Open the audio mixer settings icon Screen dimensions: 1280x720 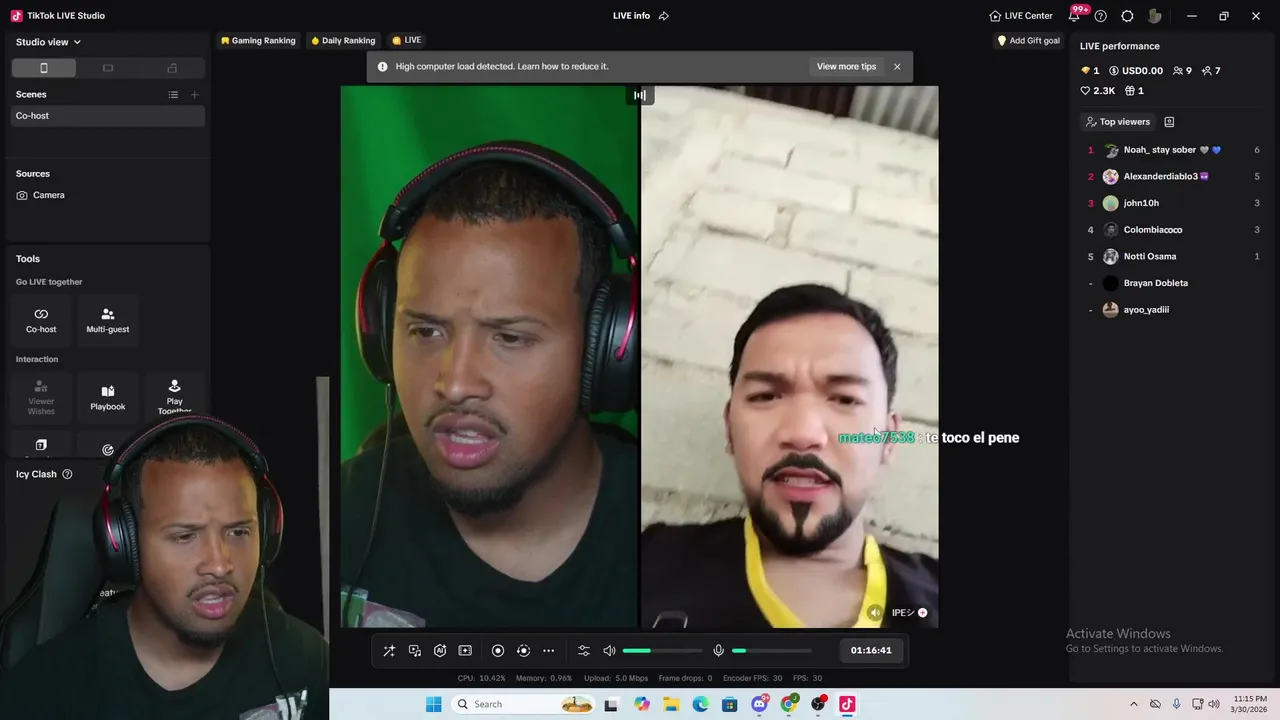[x=584, y=651]
